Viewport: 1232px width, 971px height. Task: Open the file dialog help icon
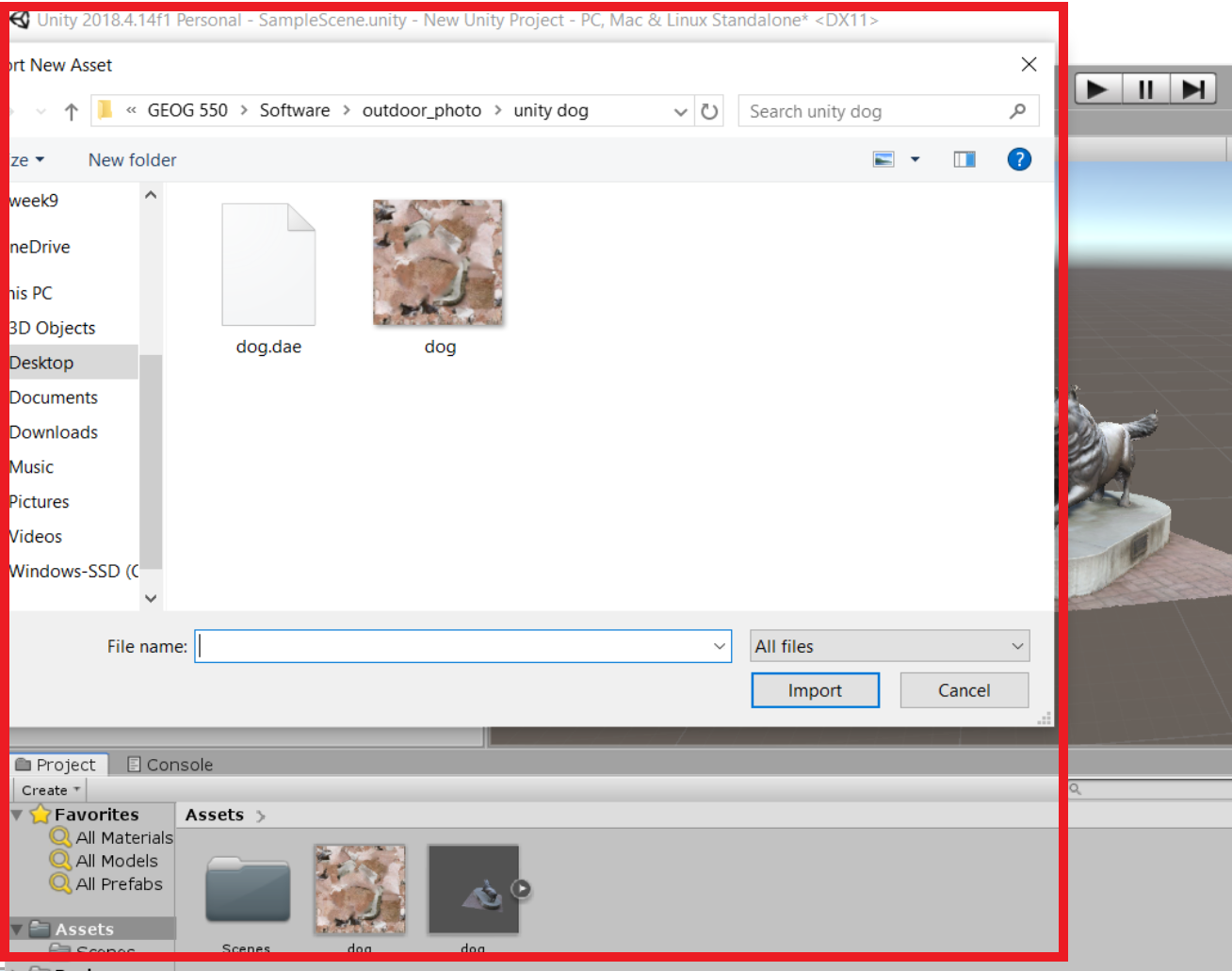coord(1018,159)
